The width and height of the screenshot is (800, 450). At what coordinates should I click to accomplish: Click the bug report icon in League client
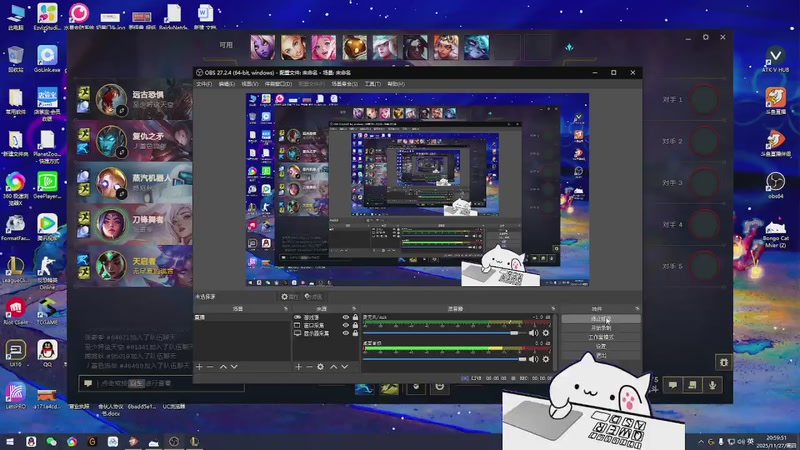pyautogui.click(x=723, y=362)
